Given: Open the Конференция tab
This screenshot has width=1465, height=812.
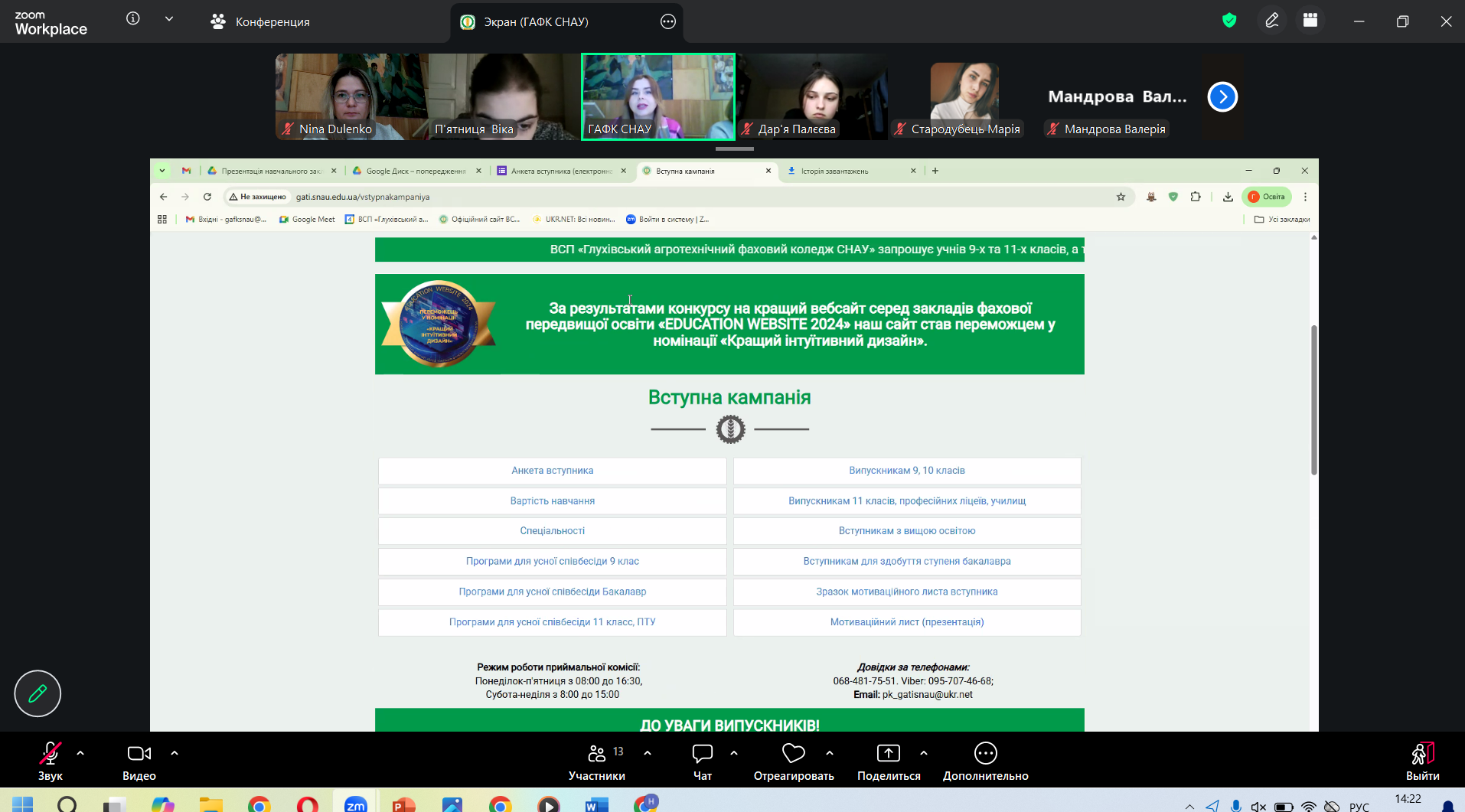Looking at the screenshot, I should point(260,21).
